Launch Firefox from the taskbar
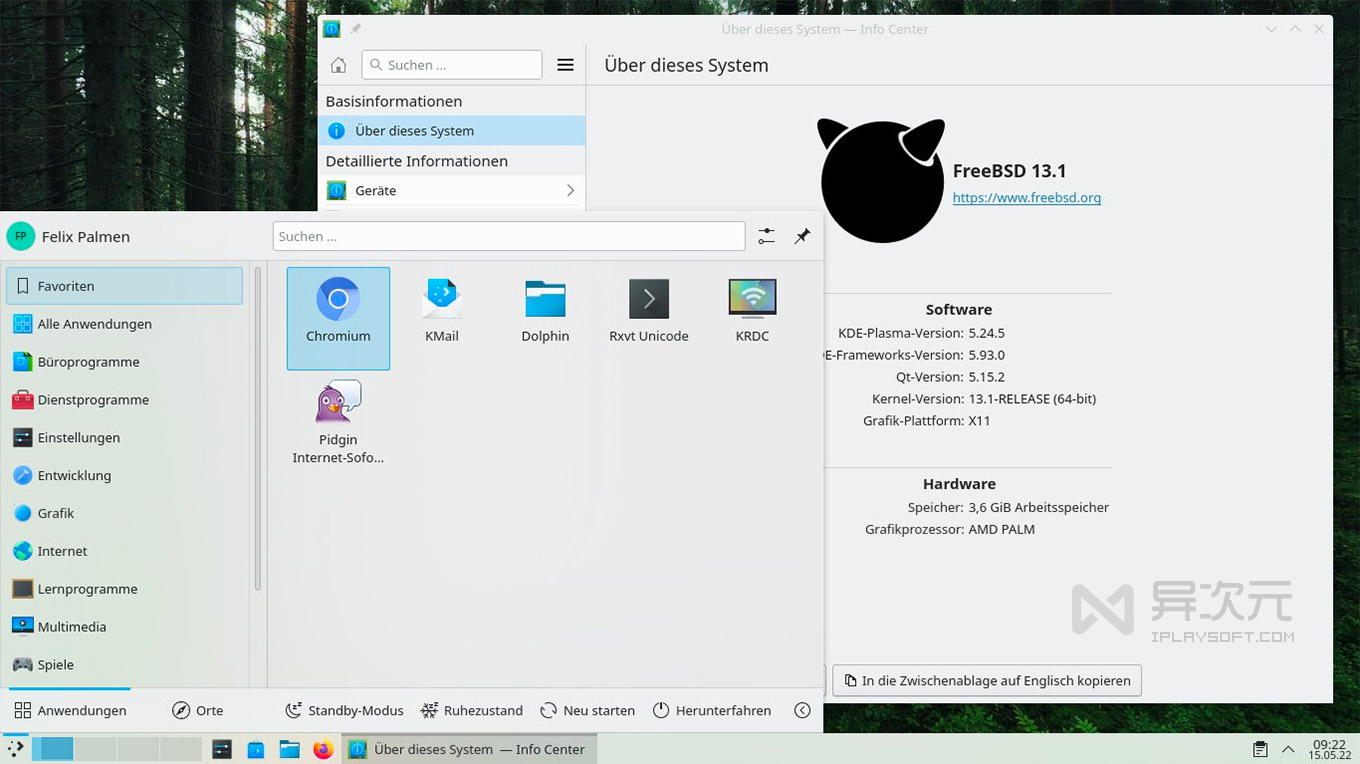Screen dimensions: 1360x764 pyautogui.click(x=323, y=749)
